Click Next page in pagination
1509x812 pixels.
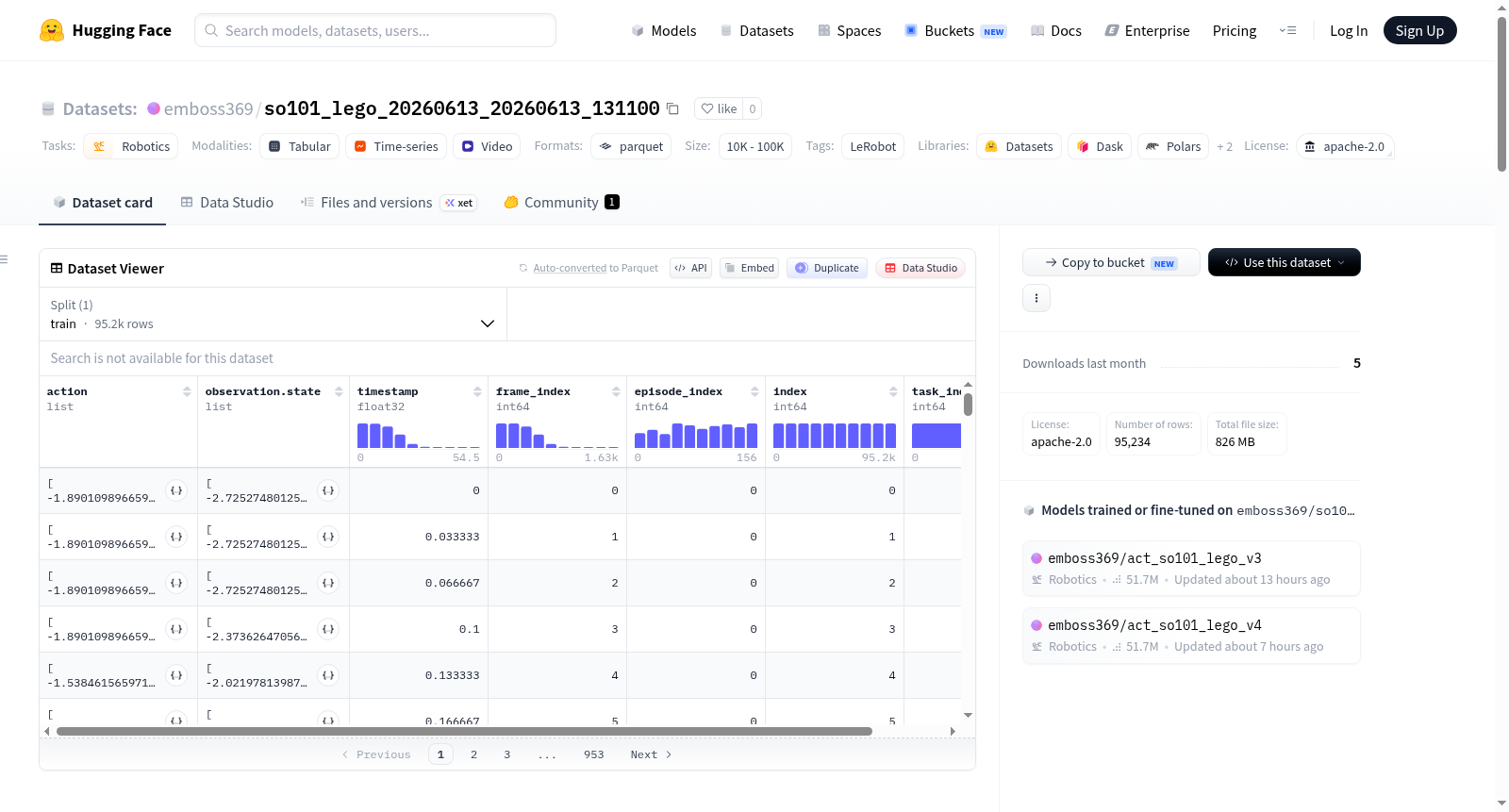[x=651, y=754]
